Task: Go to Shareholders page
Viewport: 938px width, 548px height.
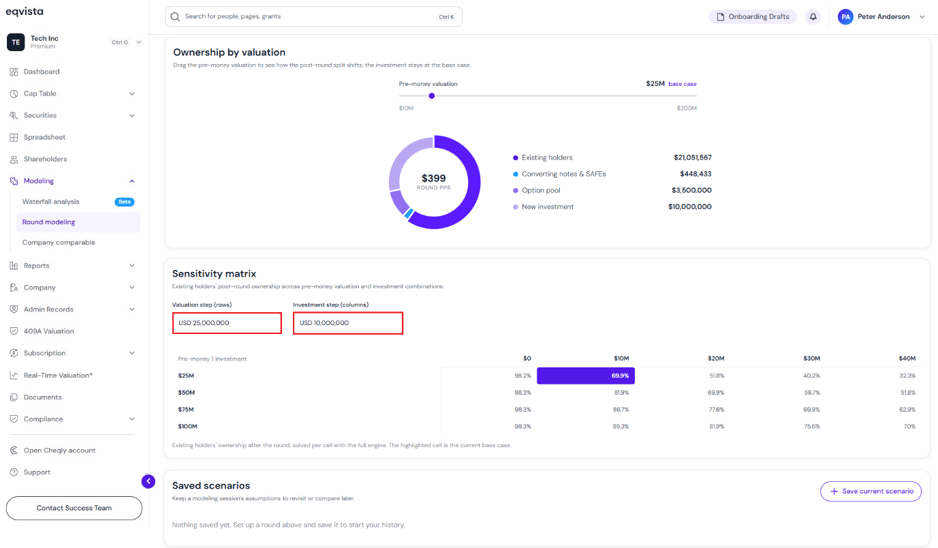Action: (x=45, y=159)
